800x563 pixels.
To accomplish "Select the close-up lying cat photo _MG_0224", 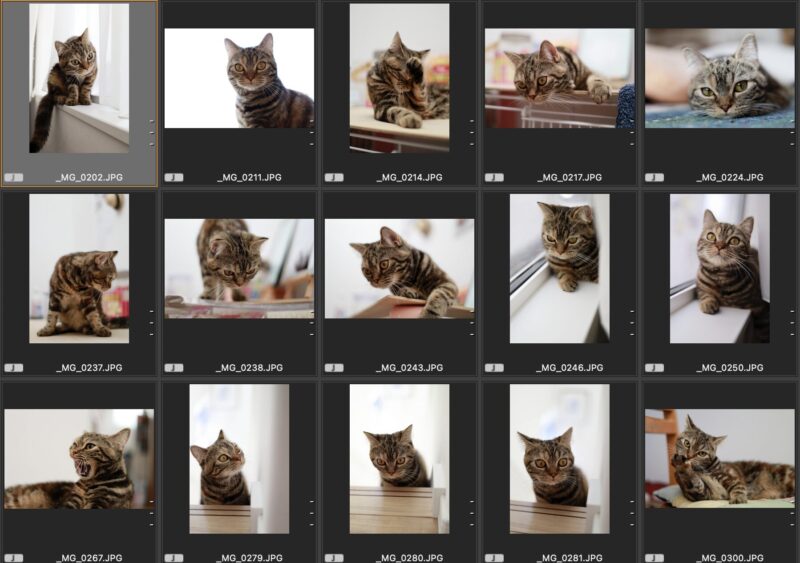I will 719,78.
